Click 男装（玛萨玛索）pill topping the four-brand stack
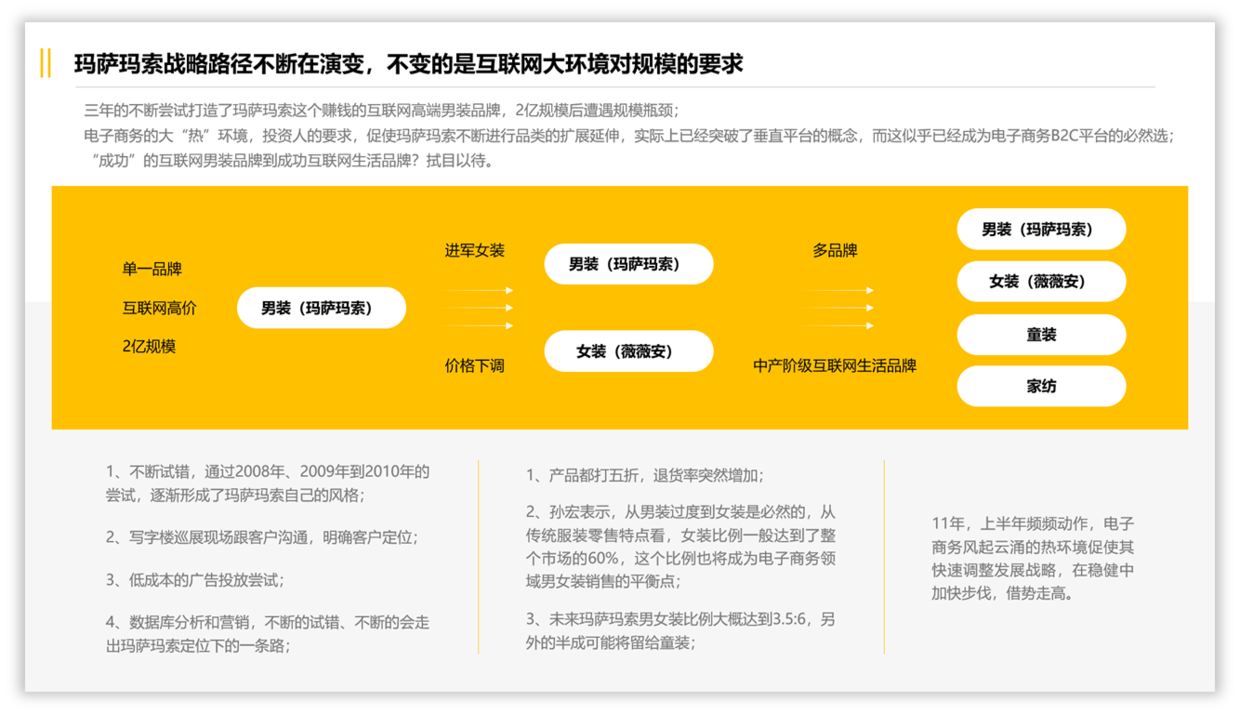 coord(1042,229)
